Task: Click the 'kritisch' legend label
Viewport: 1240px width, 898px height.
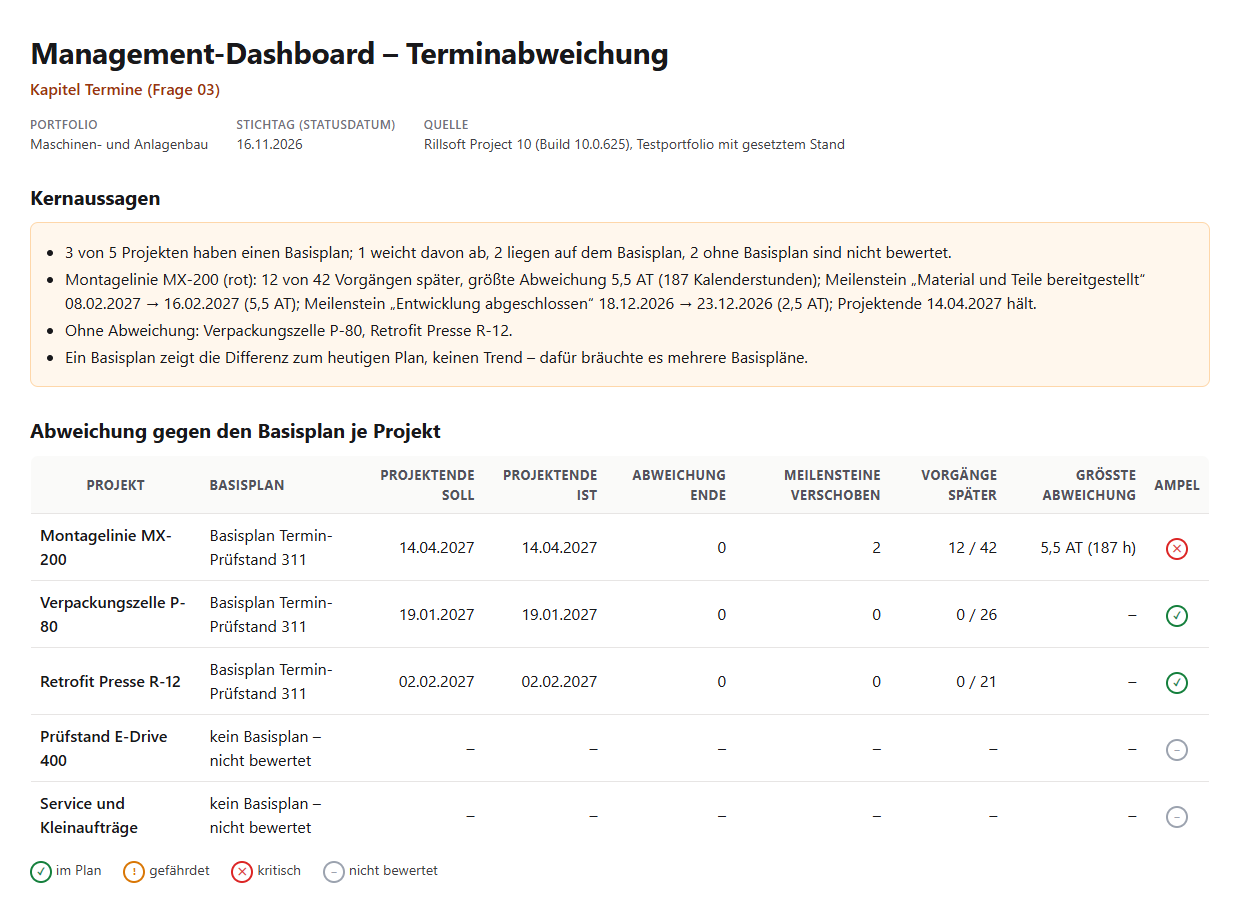Action: [279, 871]
